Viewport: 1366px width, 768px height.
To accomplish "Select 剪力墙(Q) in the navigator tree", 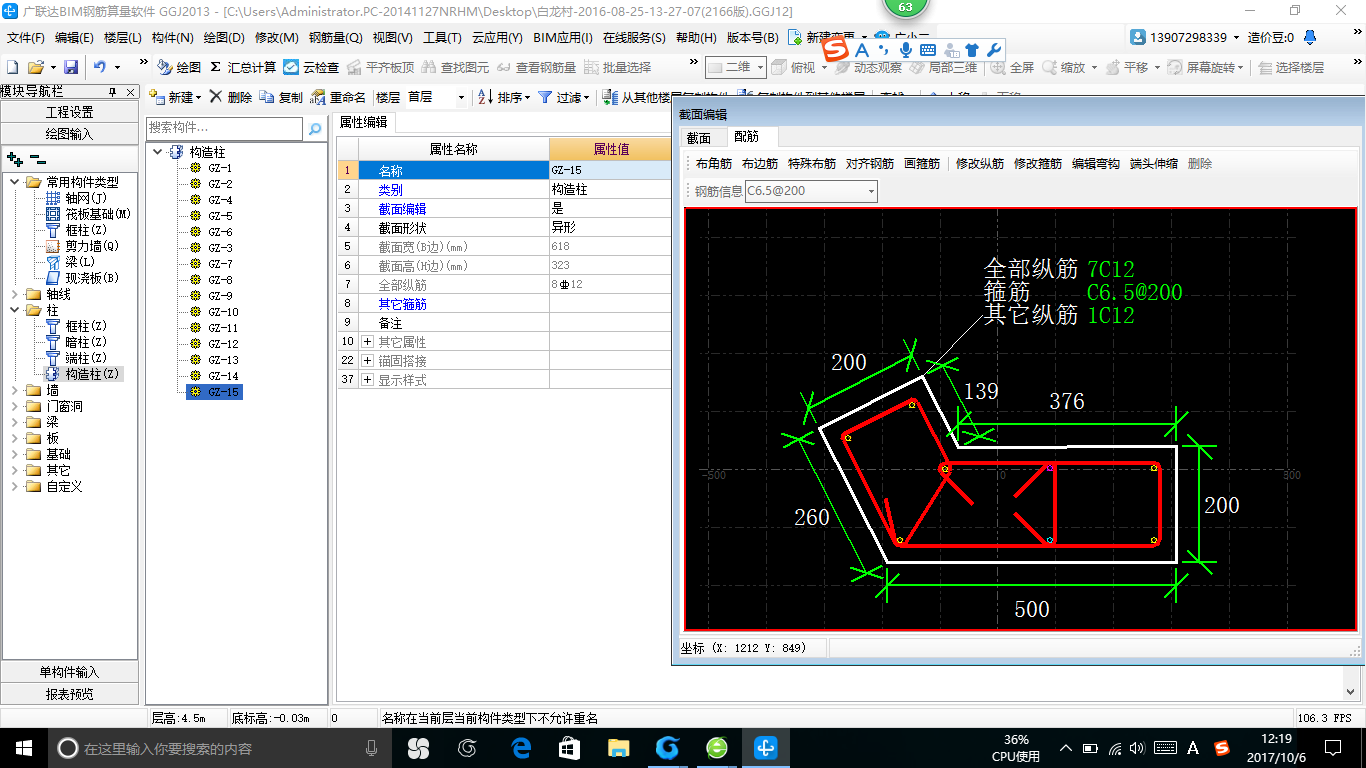I will [x=91, y=246].
